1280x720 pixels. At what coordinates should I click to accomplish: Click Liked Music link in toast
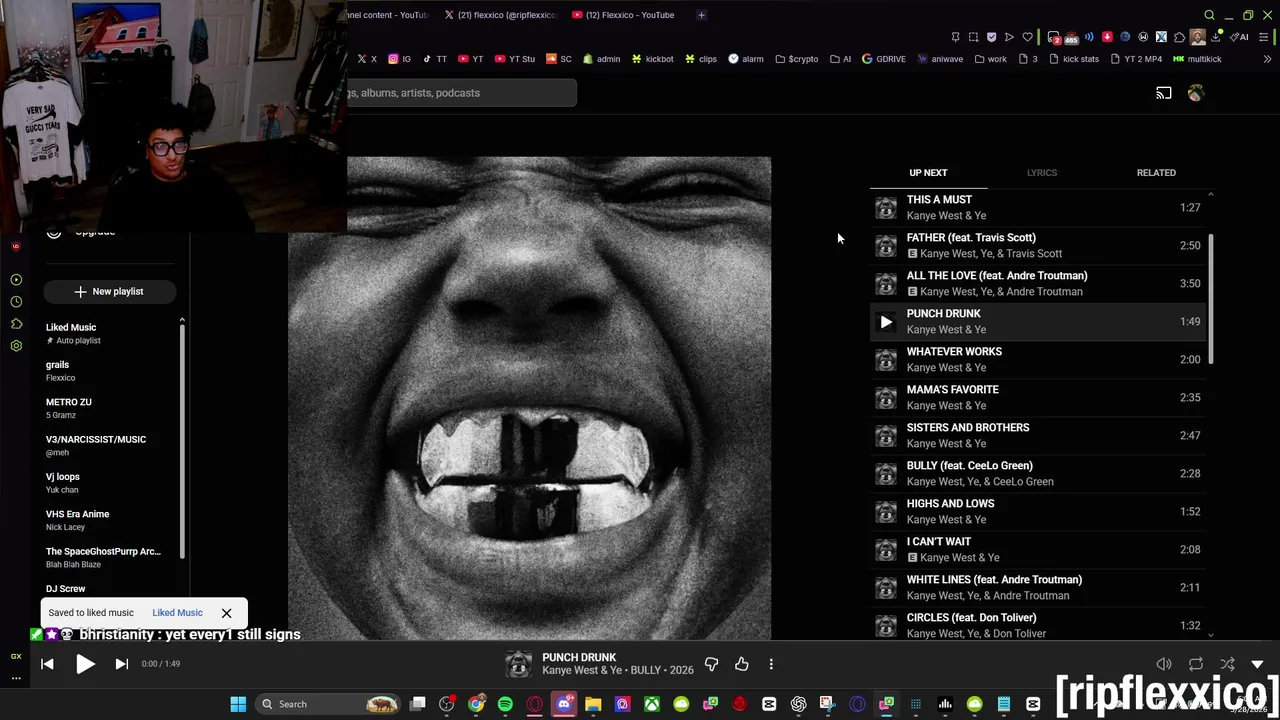(177, 613)
